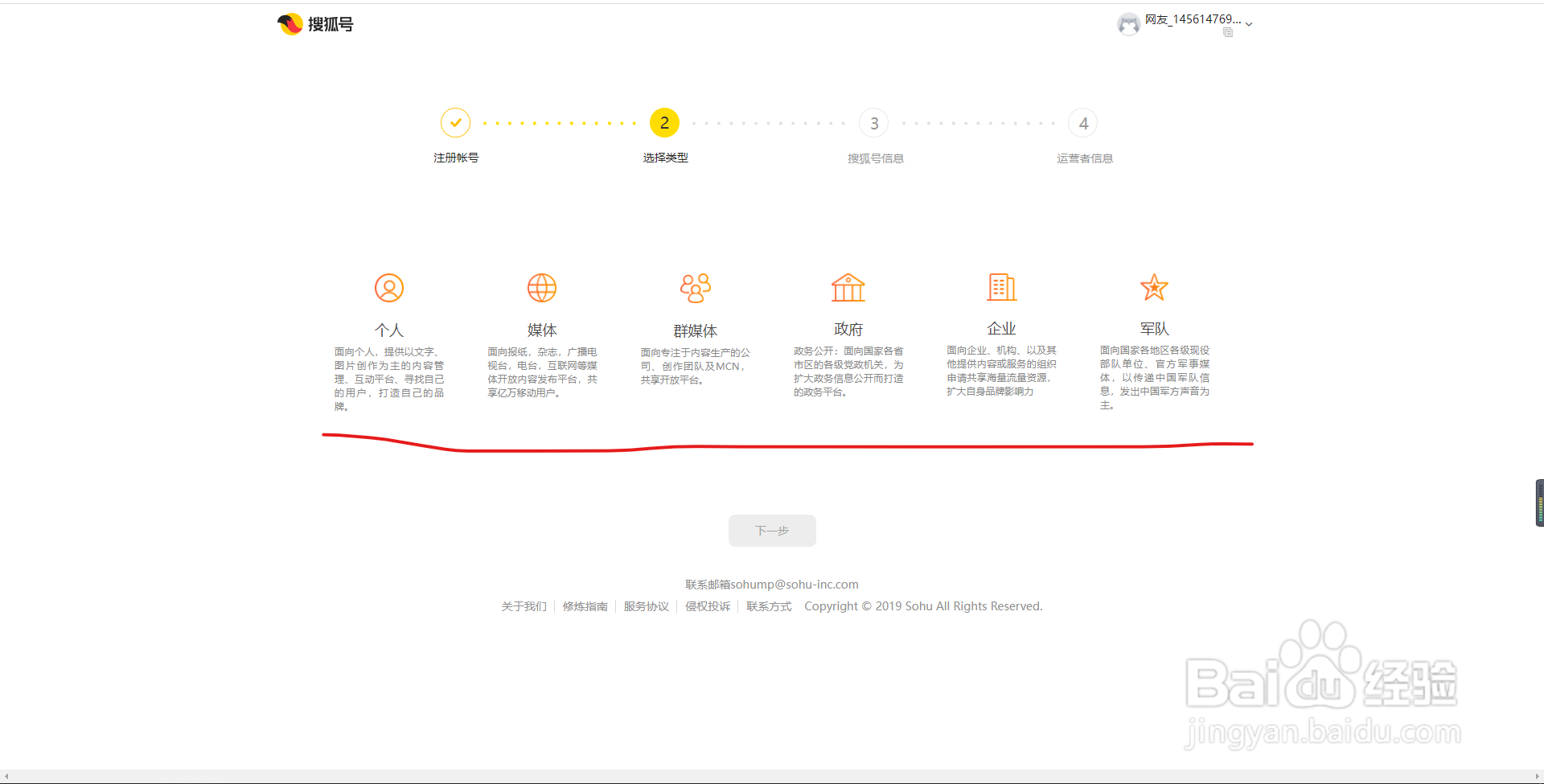Click the right scroll arrow on the bottom scrollbar

point(1537,776)
